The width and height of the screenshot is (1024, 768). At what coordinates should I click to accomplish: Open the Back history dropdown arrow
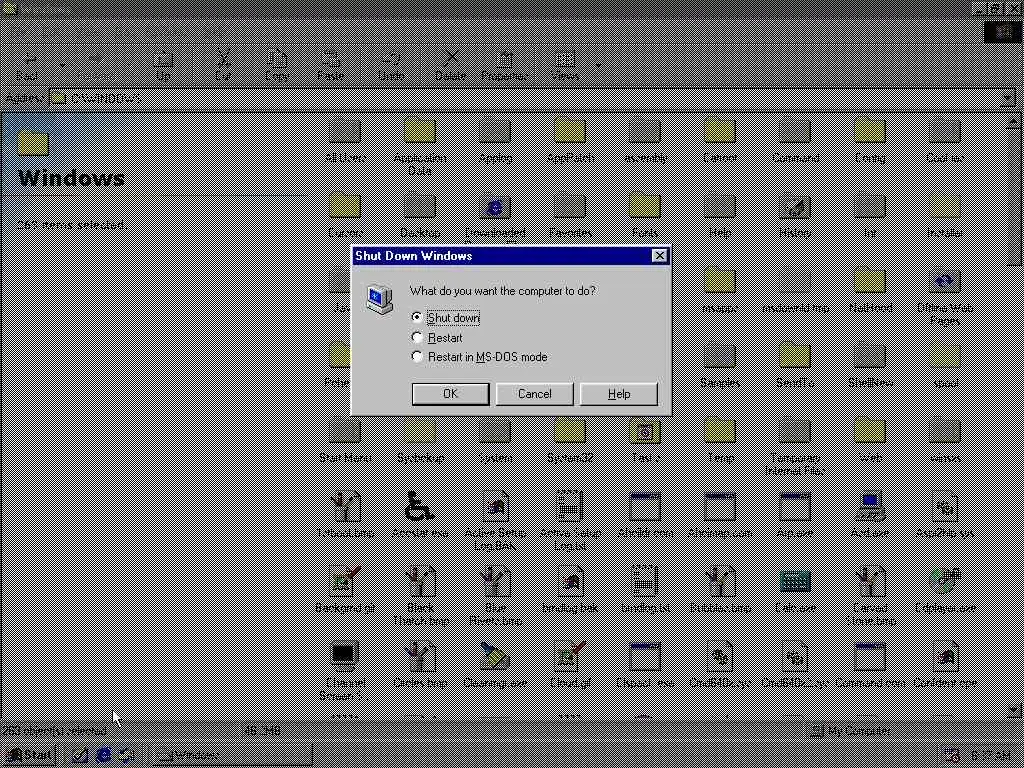pos(62,66)
